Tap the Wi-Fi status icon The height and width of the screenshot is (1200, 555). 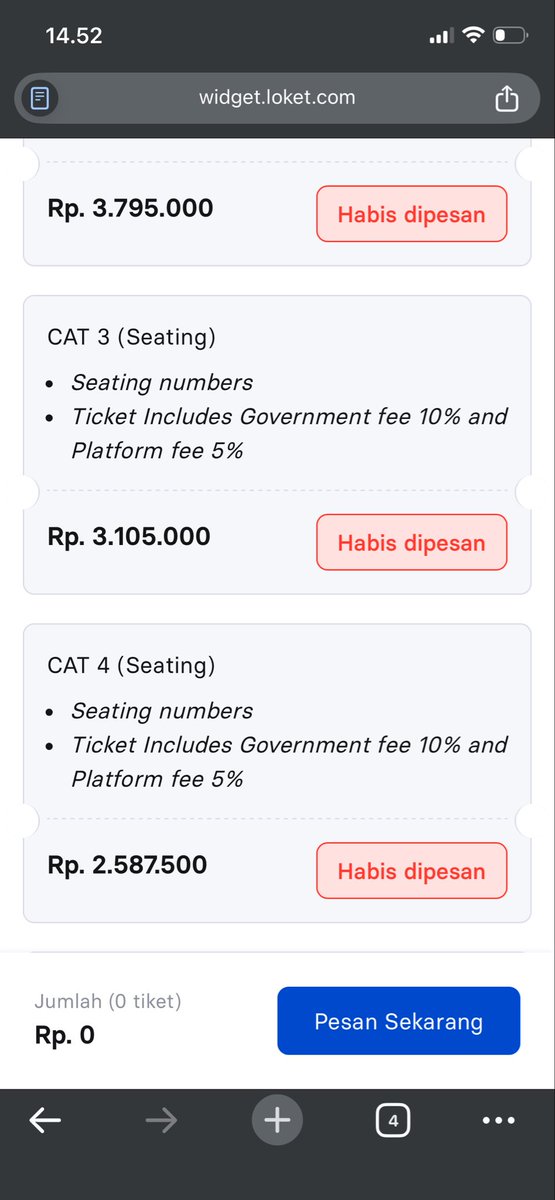coord(472,36)
